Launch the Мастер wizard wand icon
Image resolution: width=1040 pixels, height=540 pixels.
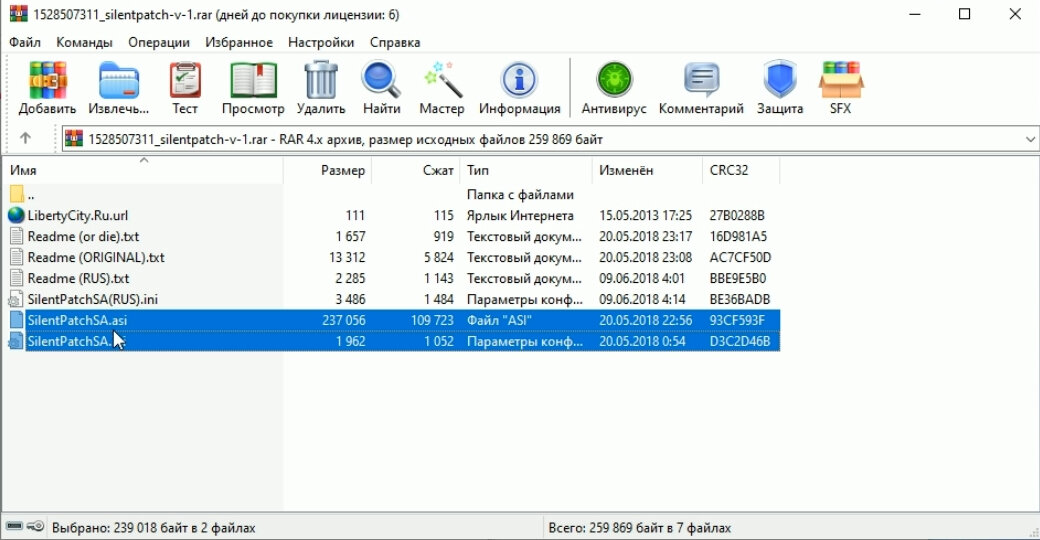[x=442, y=80]
